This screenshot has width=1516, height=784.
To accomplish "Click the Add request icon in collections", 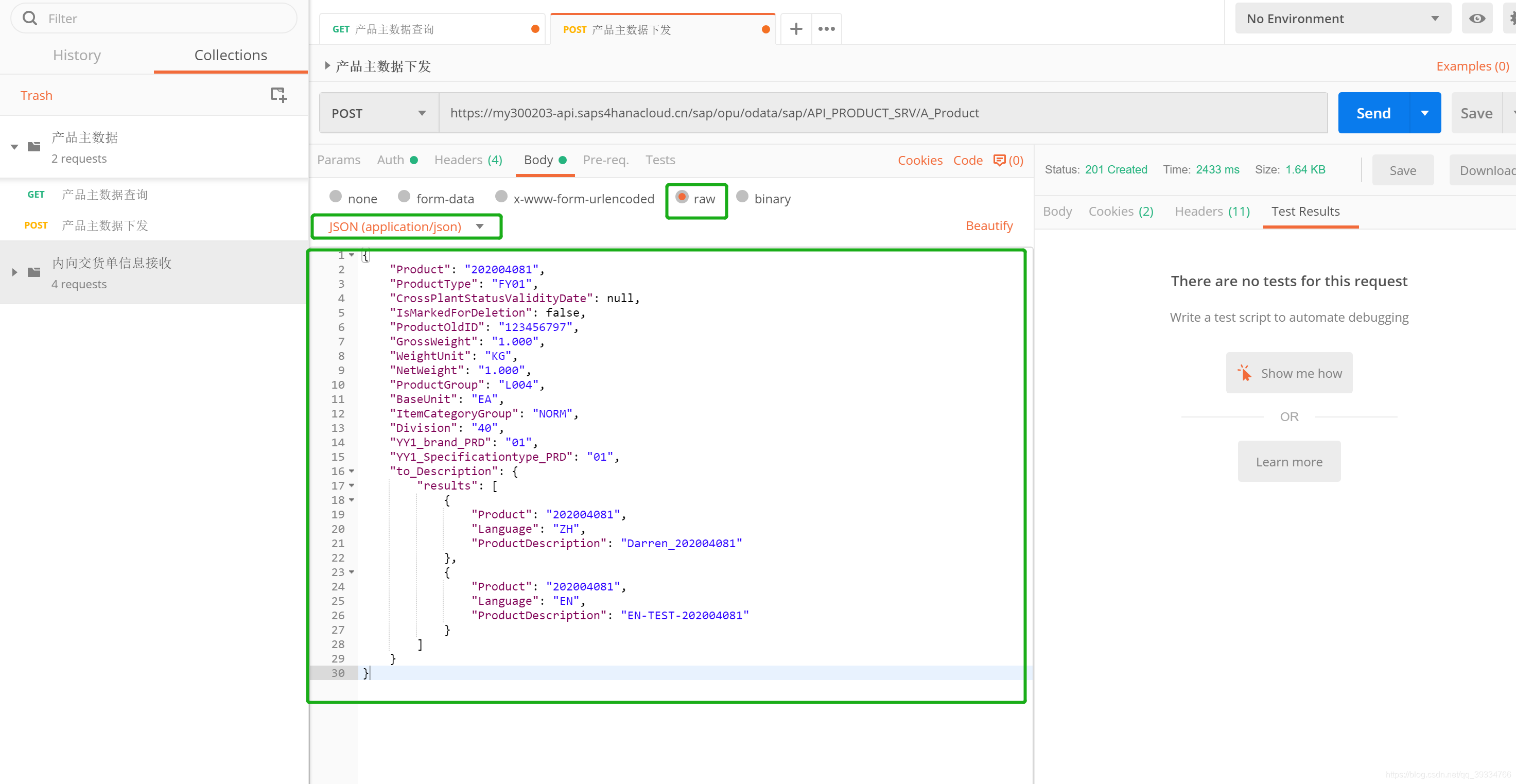I will [279, 95].
